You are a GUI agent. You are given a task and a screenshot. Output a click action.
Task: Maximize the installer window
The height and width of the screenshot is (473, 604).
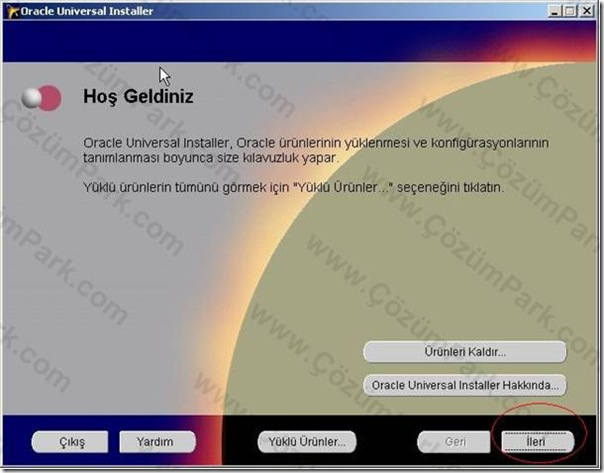point(570,11)
